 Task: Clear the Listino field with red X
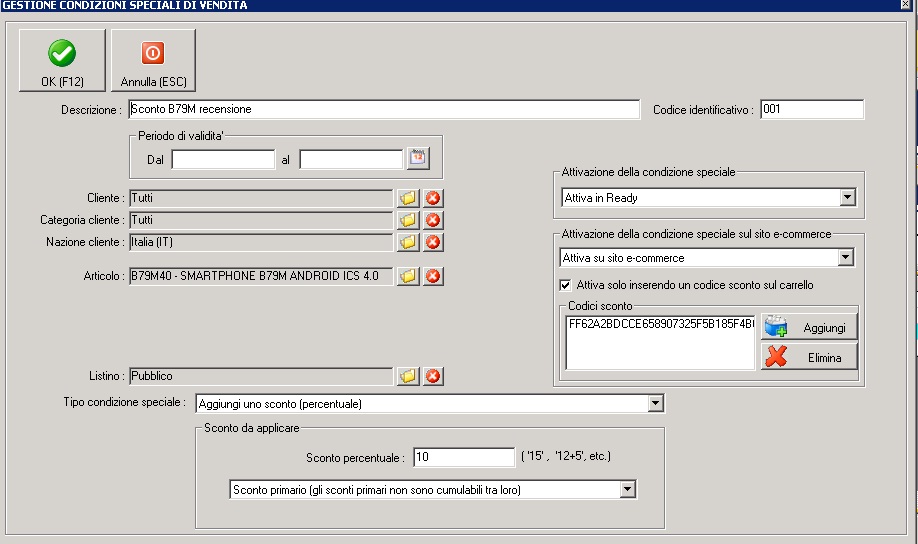433,376
